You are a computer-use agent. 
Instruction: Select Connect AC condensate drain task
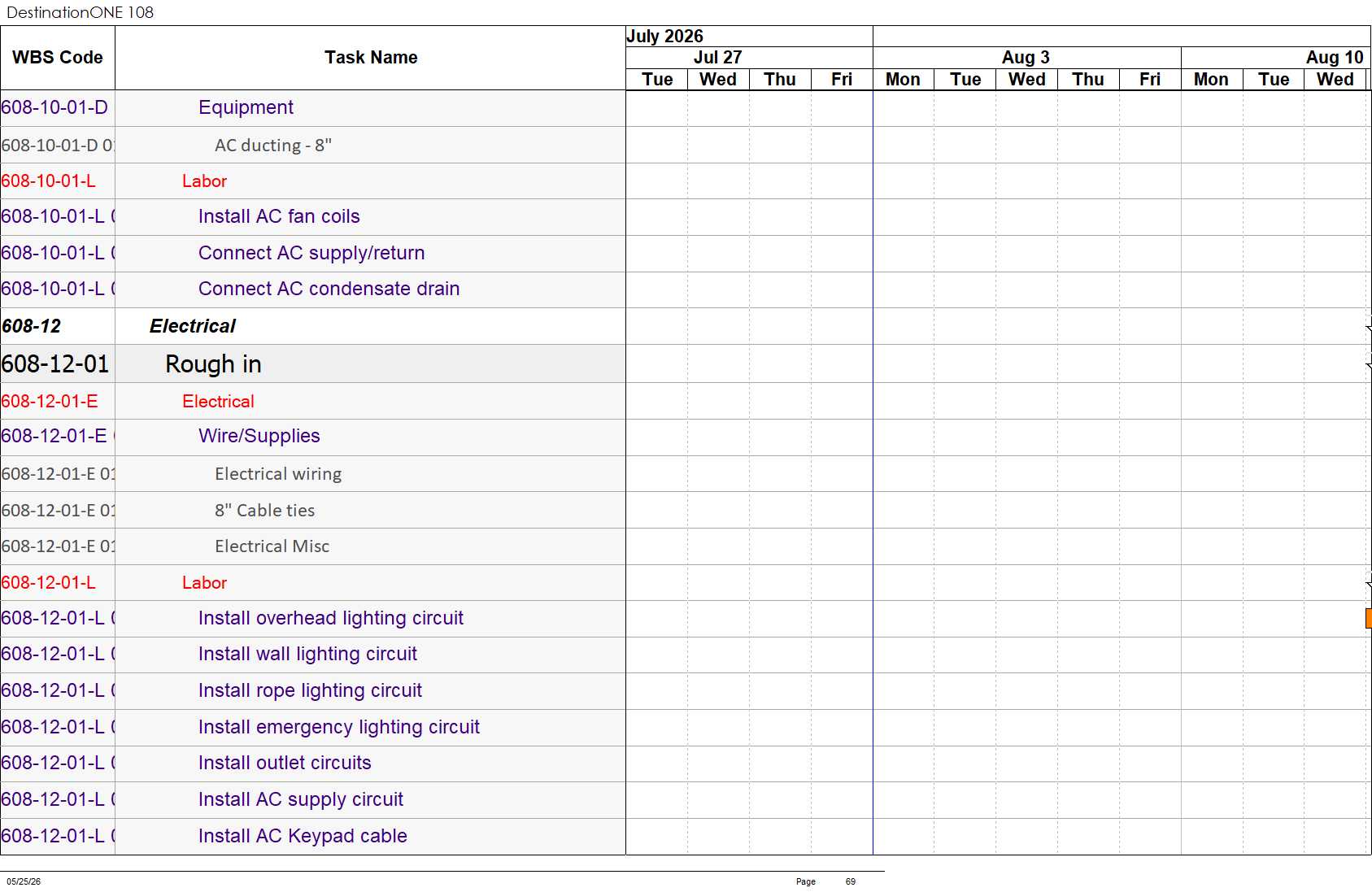pyautogui.click(x=329, y=289)
